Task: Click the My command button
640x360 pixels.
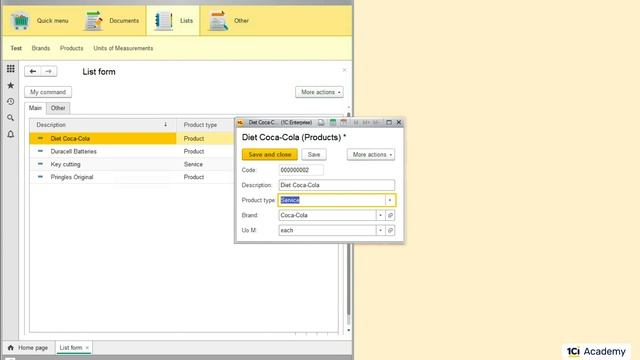Action: click(x=48, y=92)
